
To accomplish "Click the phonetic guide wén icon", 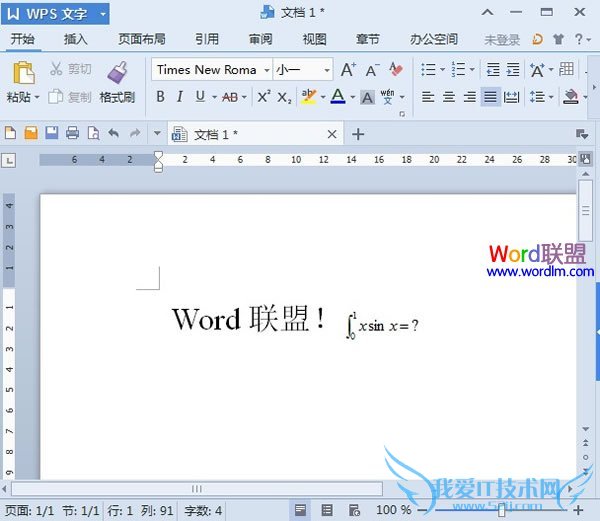I will click(387, 97).
